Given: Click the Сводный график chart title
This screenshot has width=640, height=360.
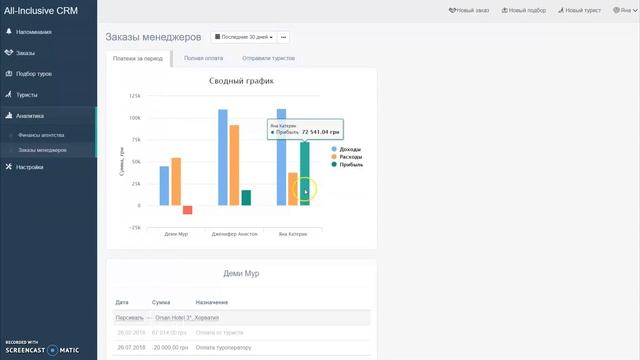Looking at the screenshot, I should 241,81.
